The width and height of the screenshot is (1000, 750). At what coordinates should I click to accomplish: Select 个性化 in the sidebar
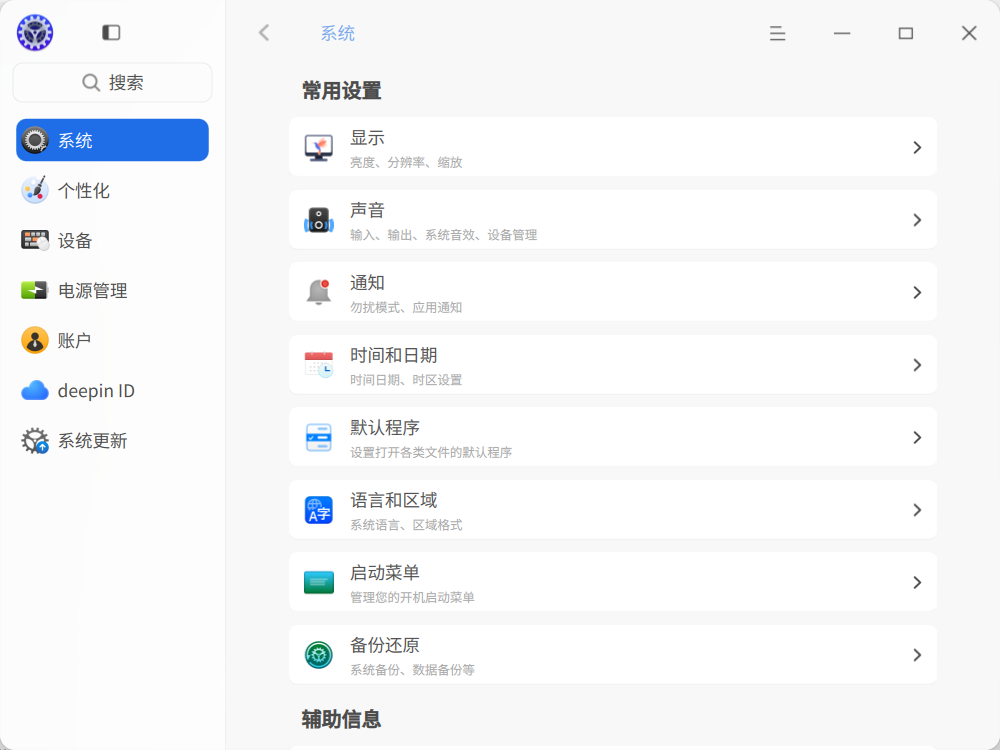[112, 190]
